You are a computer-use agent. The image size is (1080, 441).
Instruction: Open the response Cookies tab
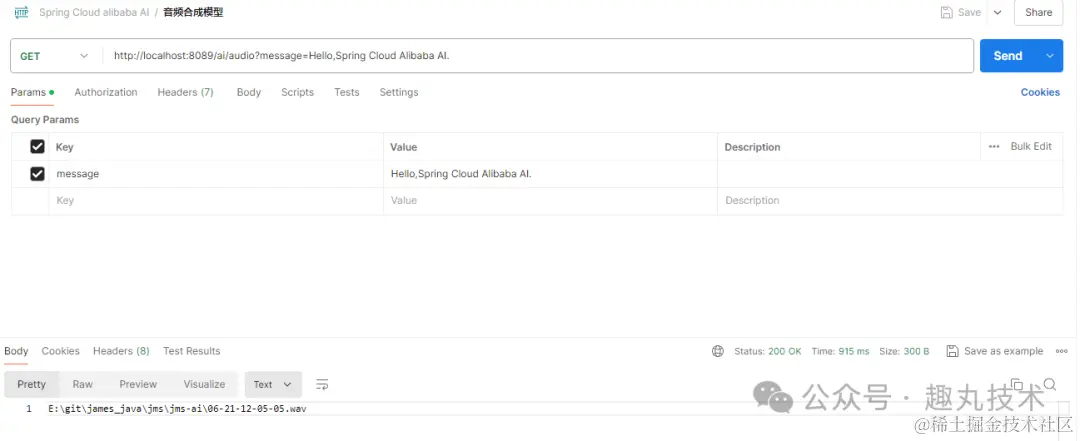click(61, 351)
